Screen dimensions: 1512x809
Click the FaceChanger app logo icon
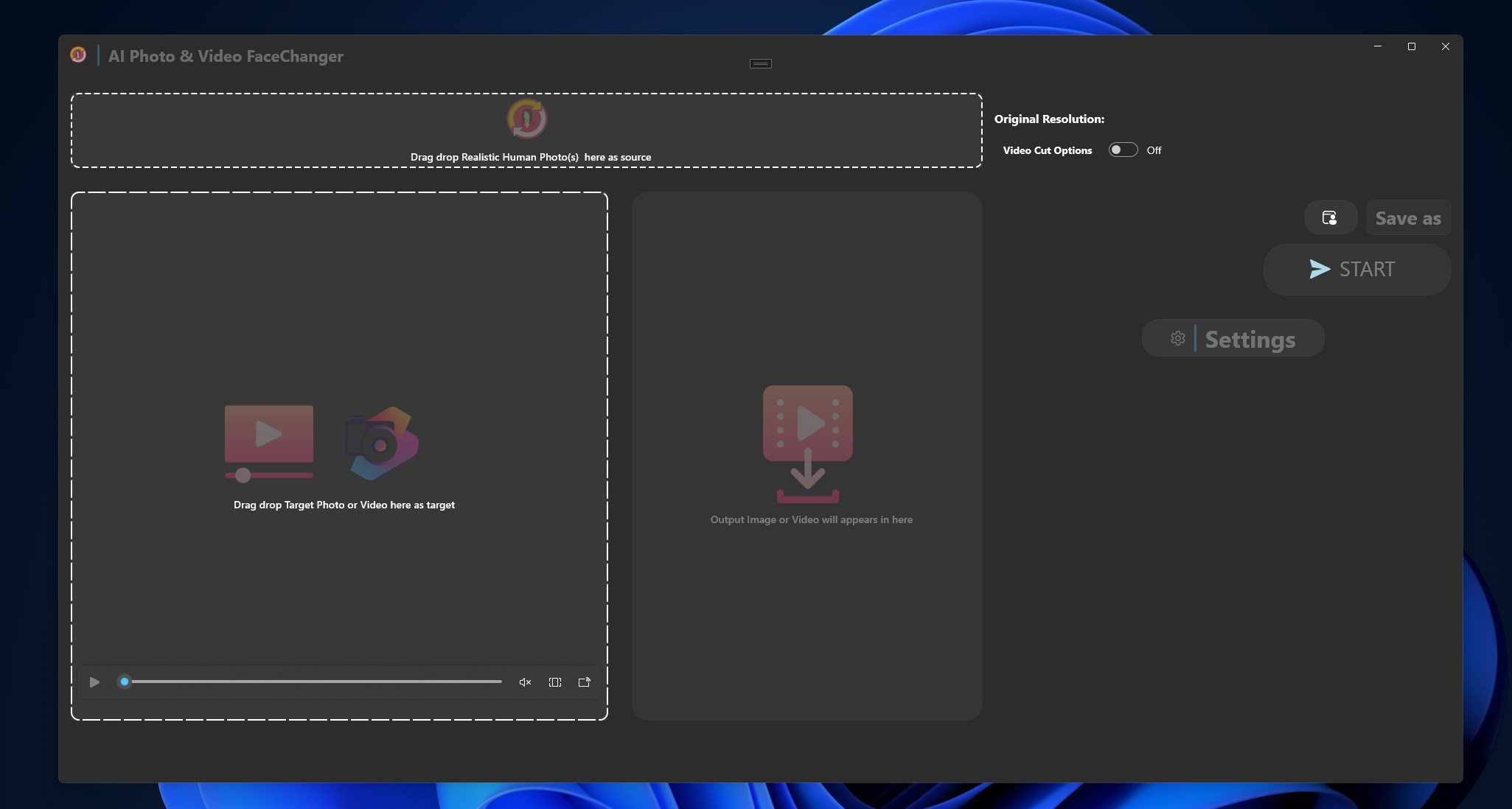point(79,55)
